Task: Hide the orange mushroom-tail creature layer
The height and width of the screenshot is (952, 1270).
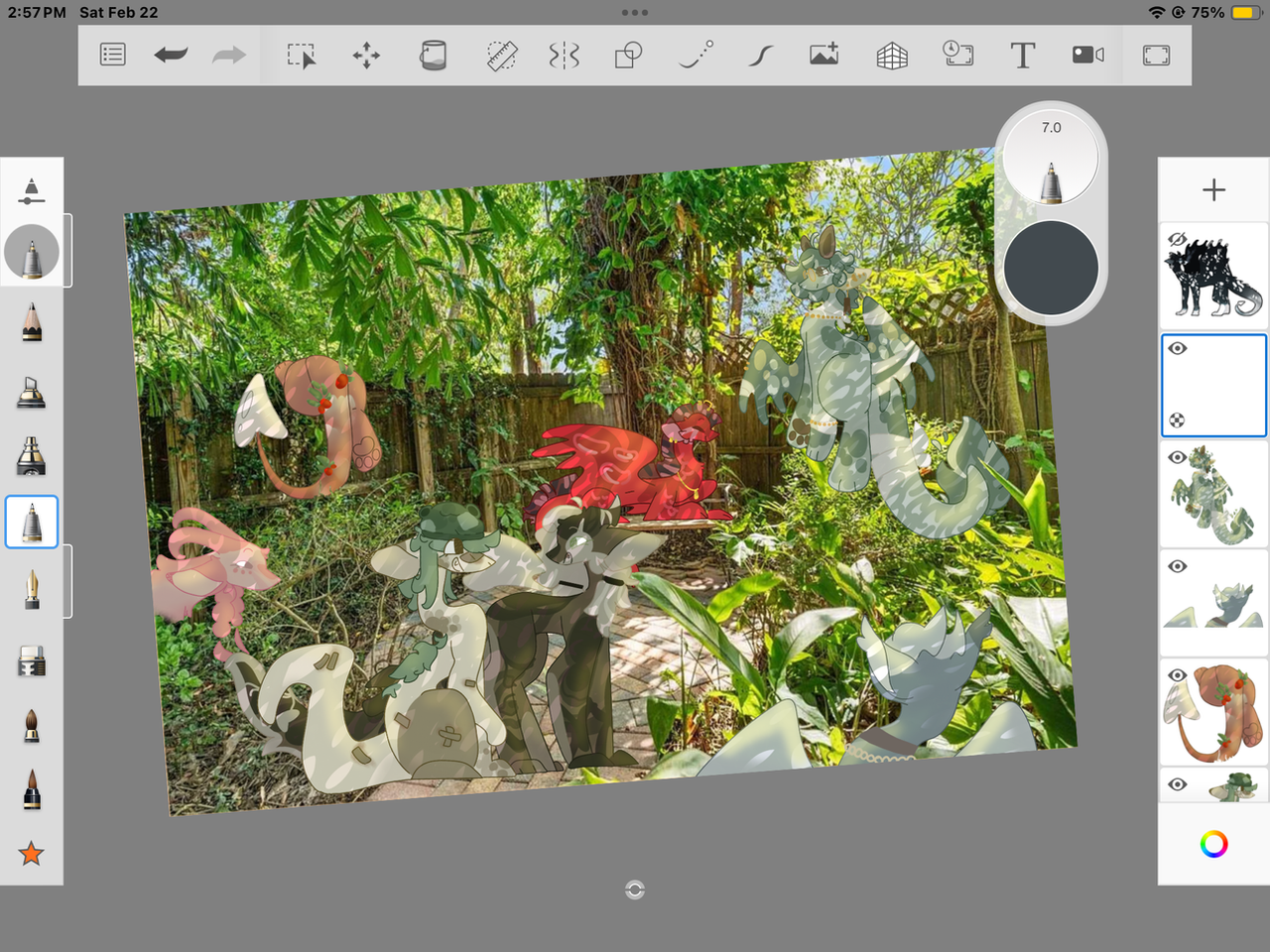Action: pos(1178,675)
